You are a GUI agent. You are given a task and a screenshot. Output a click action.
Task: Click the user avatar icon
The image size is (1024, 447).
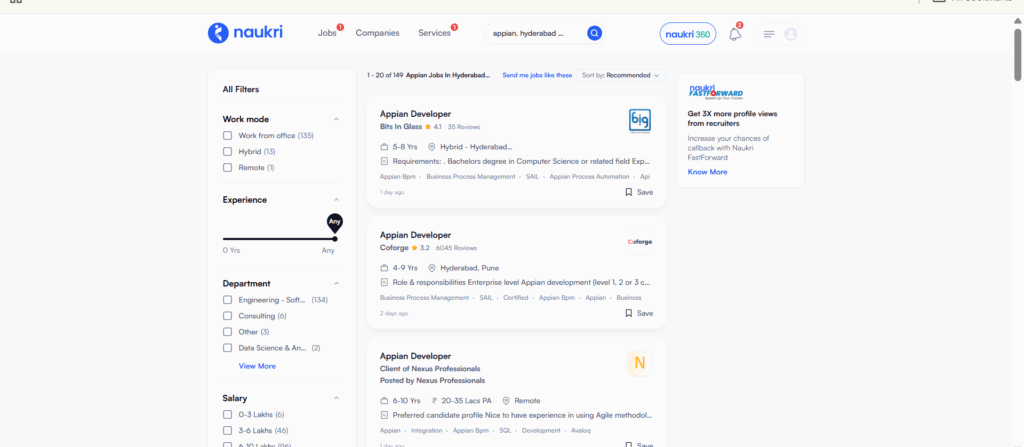(x=790, y=34)
